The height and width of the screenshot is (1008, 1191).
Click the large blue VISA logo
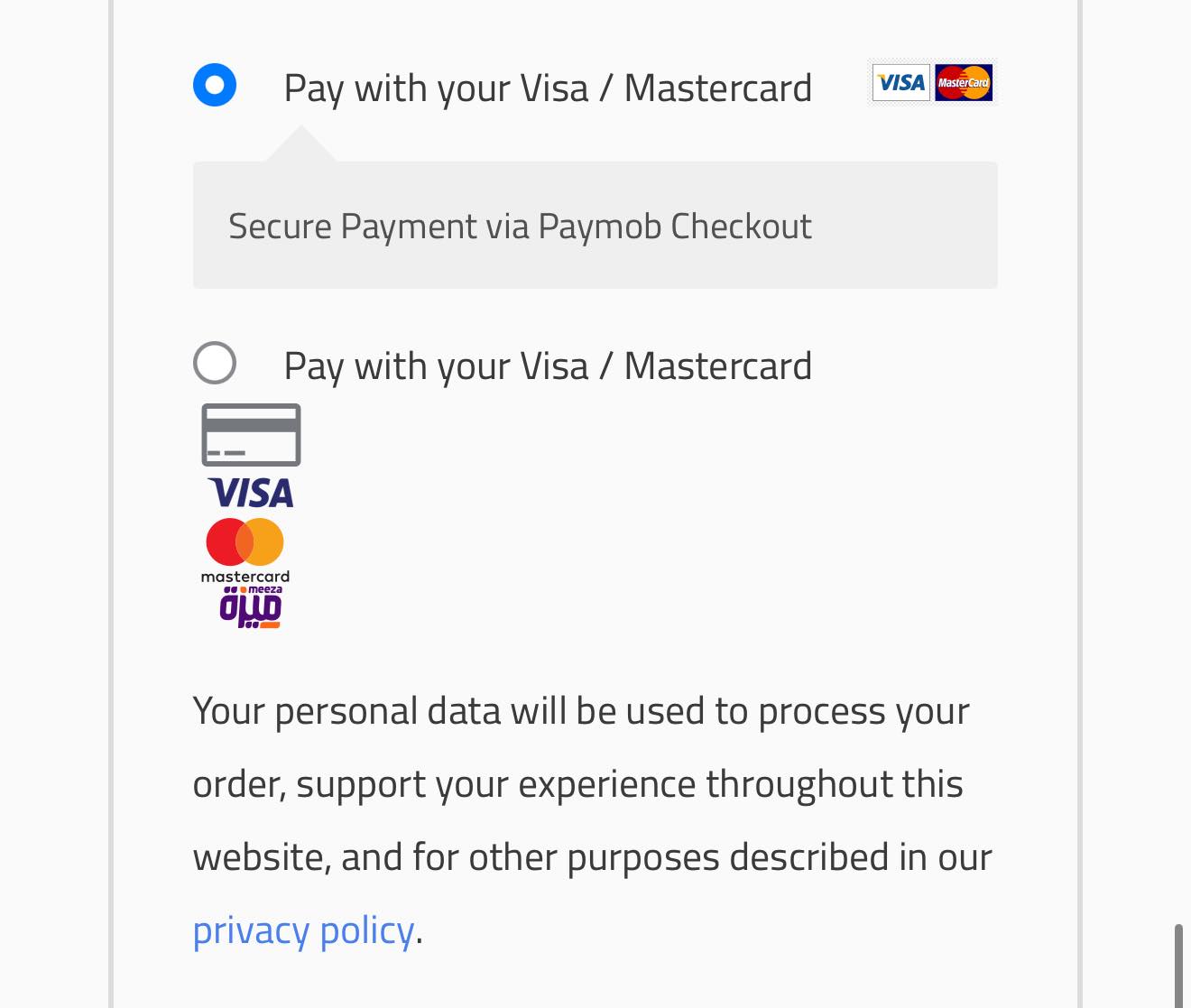click(x=251, y=493)
